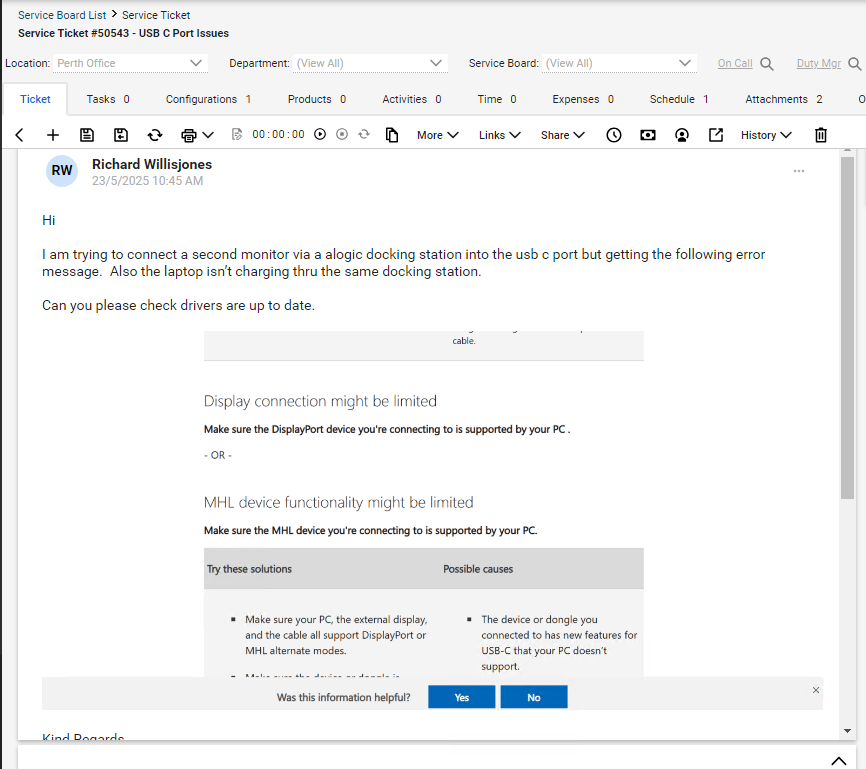Open the three-dot options on Richard's message

799,171
